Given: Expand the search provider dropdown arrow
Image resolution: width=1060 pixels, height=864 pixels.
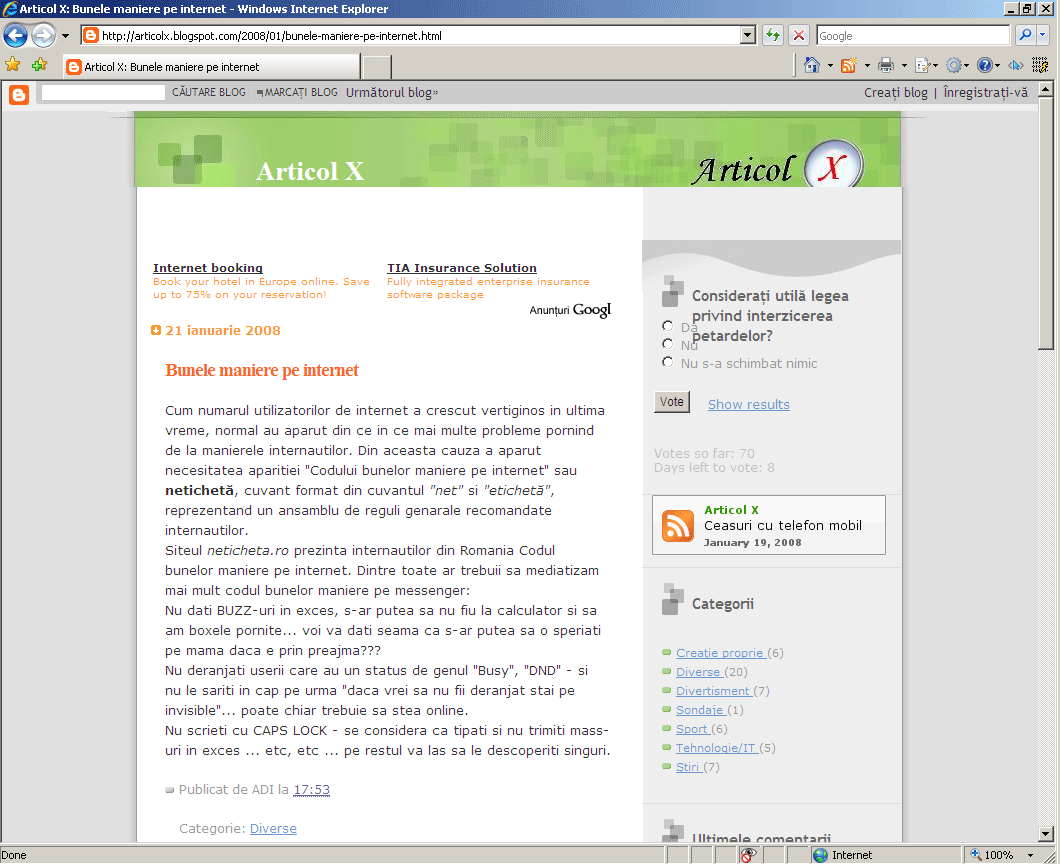Looking at the screenshot, I should coord(1045,36).
